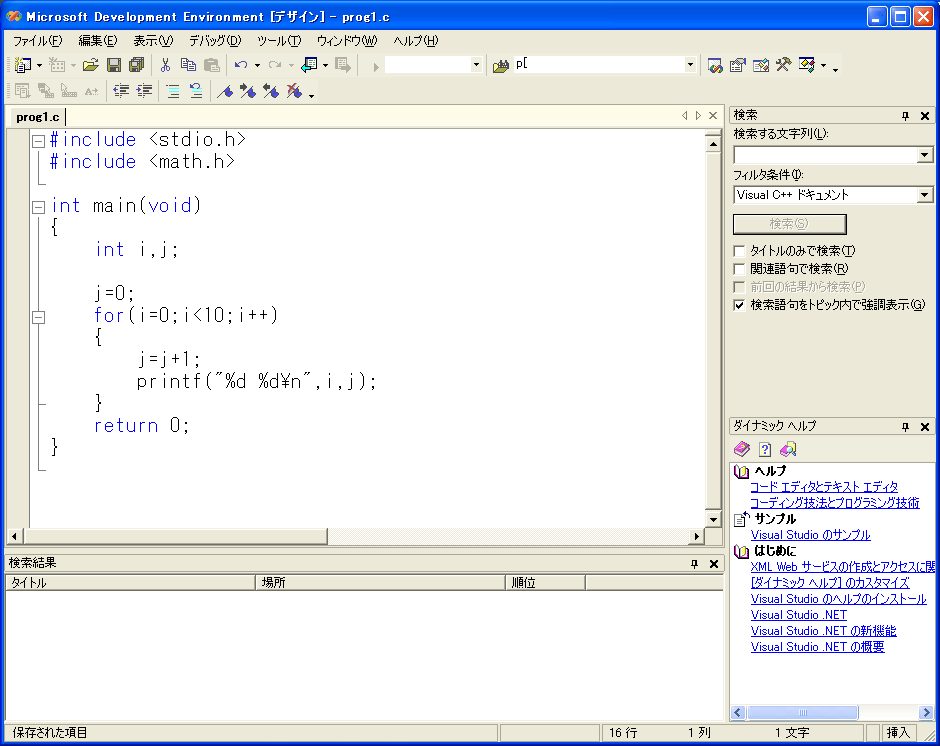Click the Dynamic Help horizontal scrollbar thumb
Viewport: 940px width, 746px height.
803,712
